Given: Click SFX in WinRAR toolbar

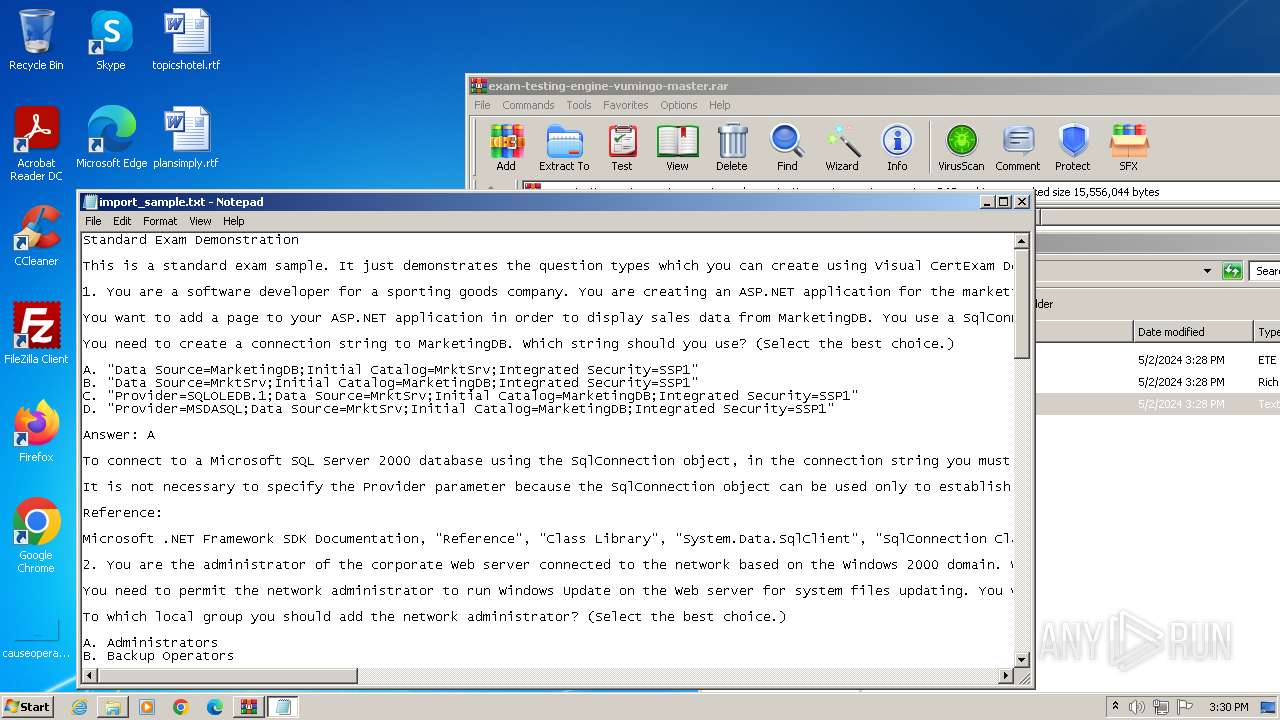Looking at the screenshot, I should pos(1128,148).
